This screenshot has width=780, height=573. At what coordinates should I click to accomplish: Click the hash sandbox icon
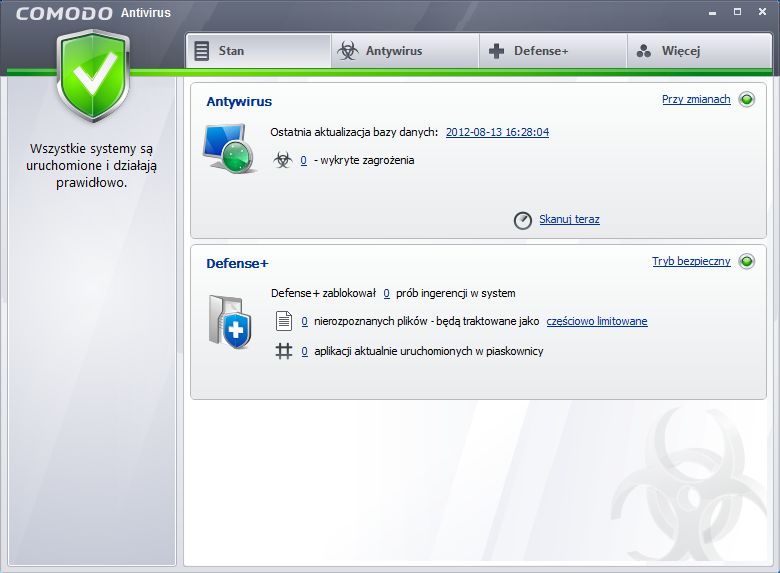coord(284,351)
